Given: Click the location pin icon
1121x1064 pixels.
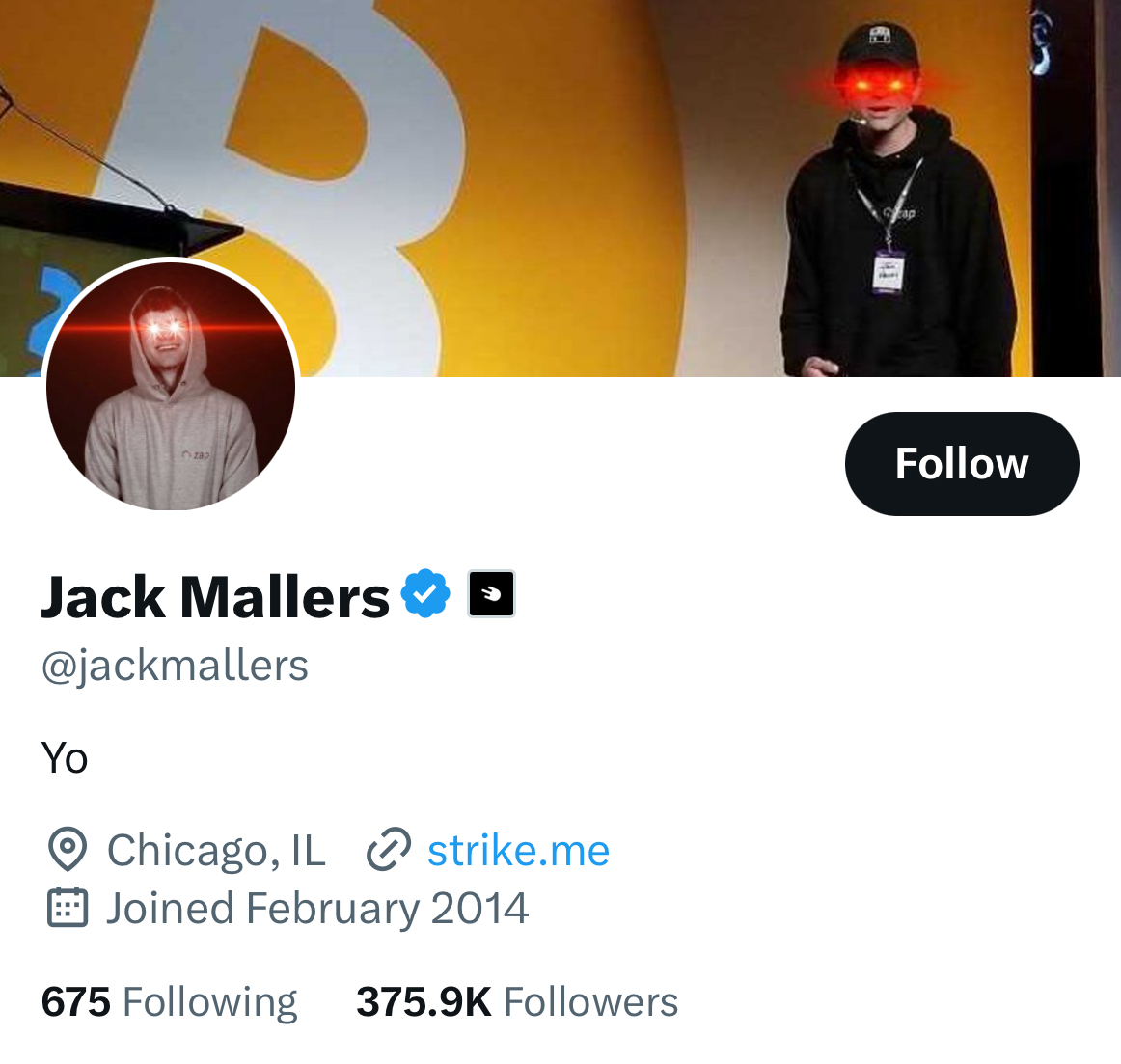Looking at the screenshot, I should pyautogui.click(x=68, y=850).
